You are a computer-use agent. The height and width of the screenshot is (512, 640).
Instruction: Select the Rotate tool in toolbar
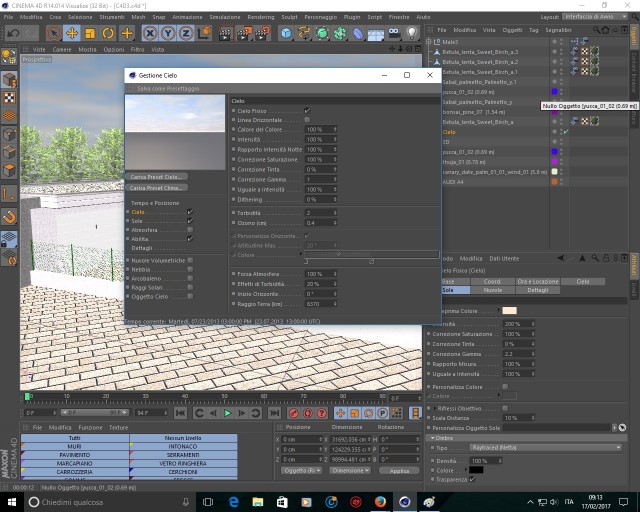pyautogui.click(x=108, y=33)
